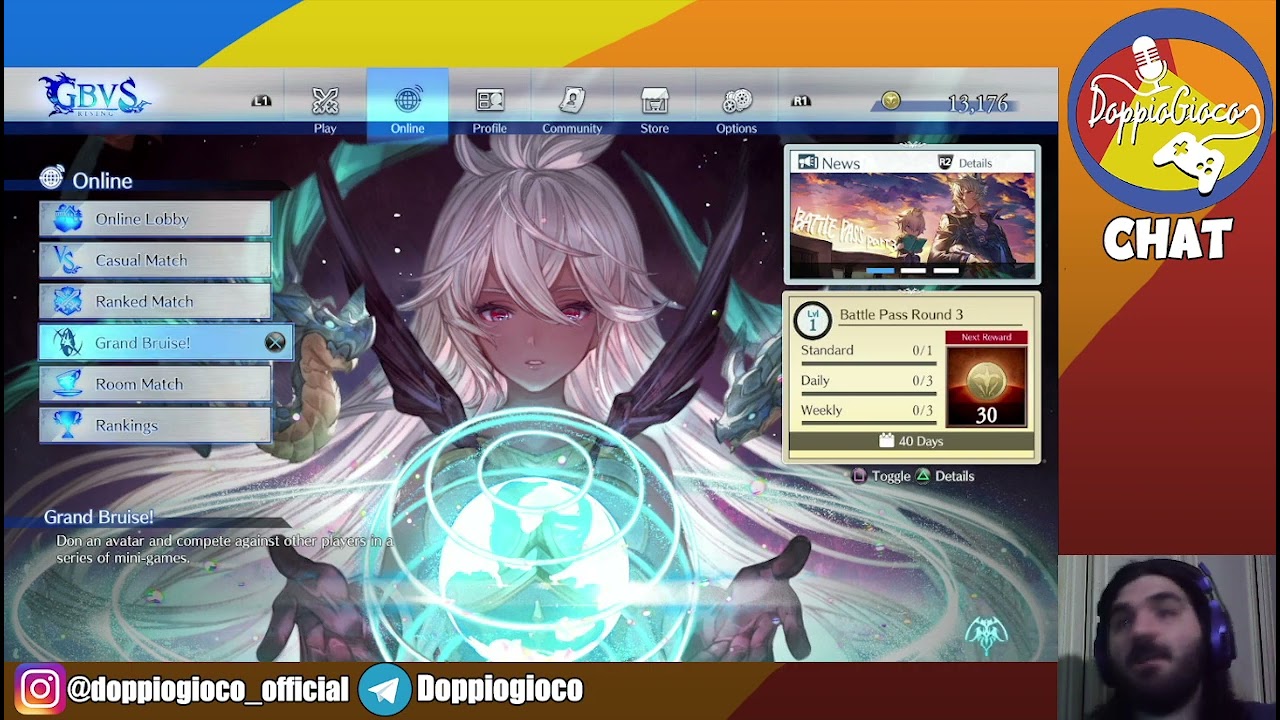Click the Options gears icon
Image resolution: width=1280 pixels, height=720 pixels.
pos(737,101)
